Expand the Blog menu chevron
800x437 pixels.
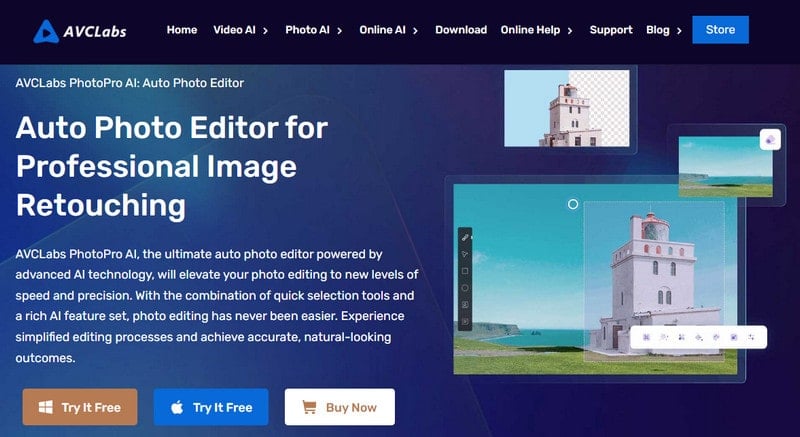click(679, 31)
